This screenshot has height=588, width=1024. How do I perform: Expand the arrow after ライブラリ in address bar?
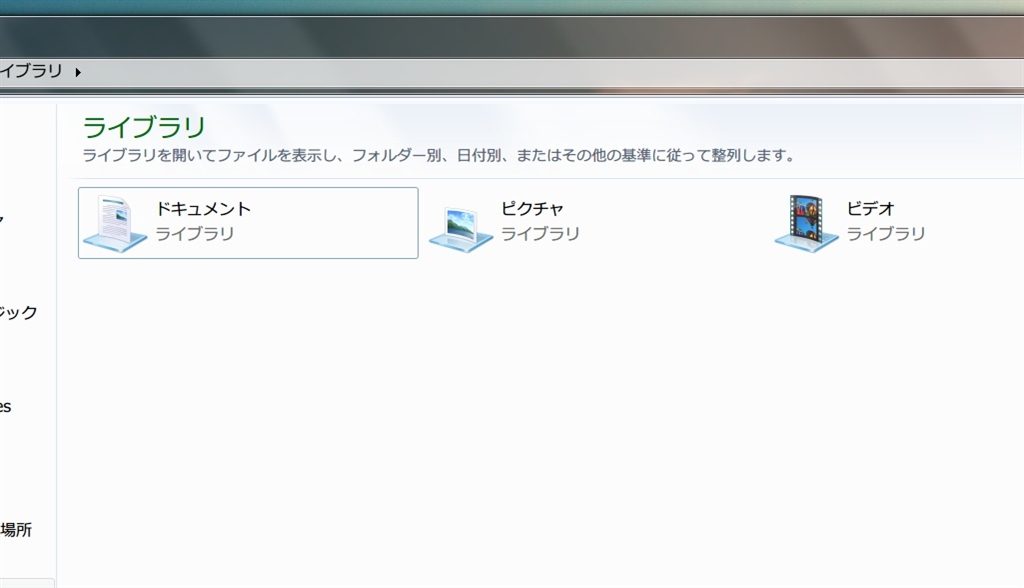(78, 72)
